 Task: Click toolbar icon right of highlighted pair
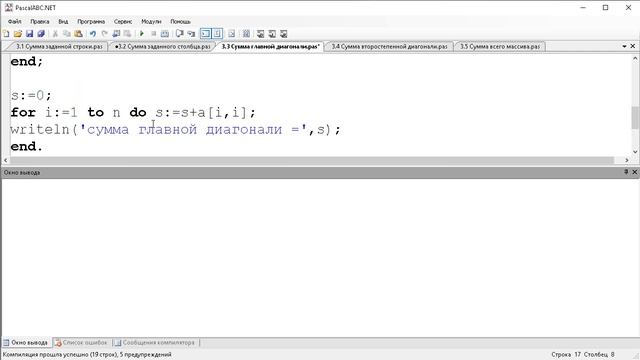coord(231,34)
